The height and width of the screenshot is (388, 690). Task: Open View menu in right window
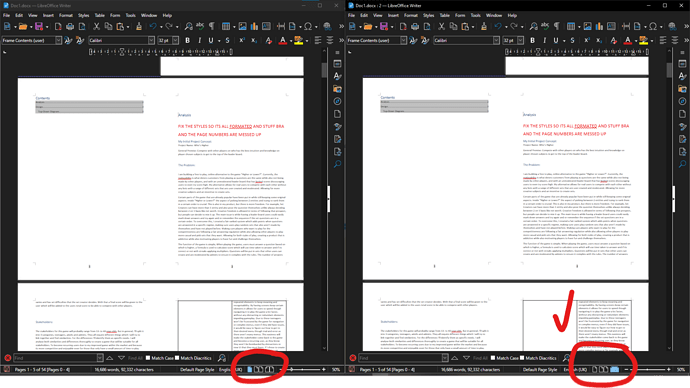point(378,15)
